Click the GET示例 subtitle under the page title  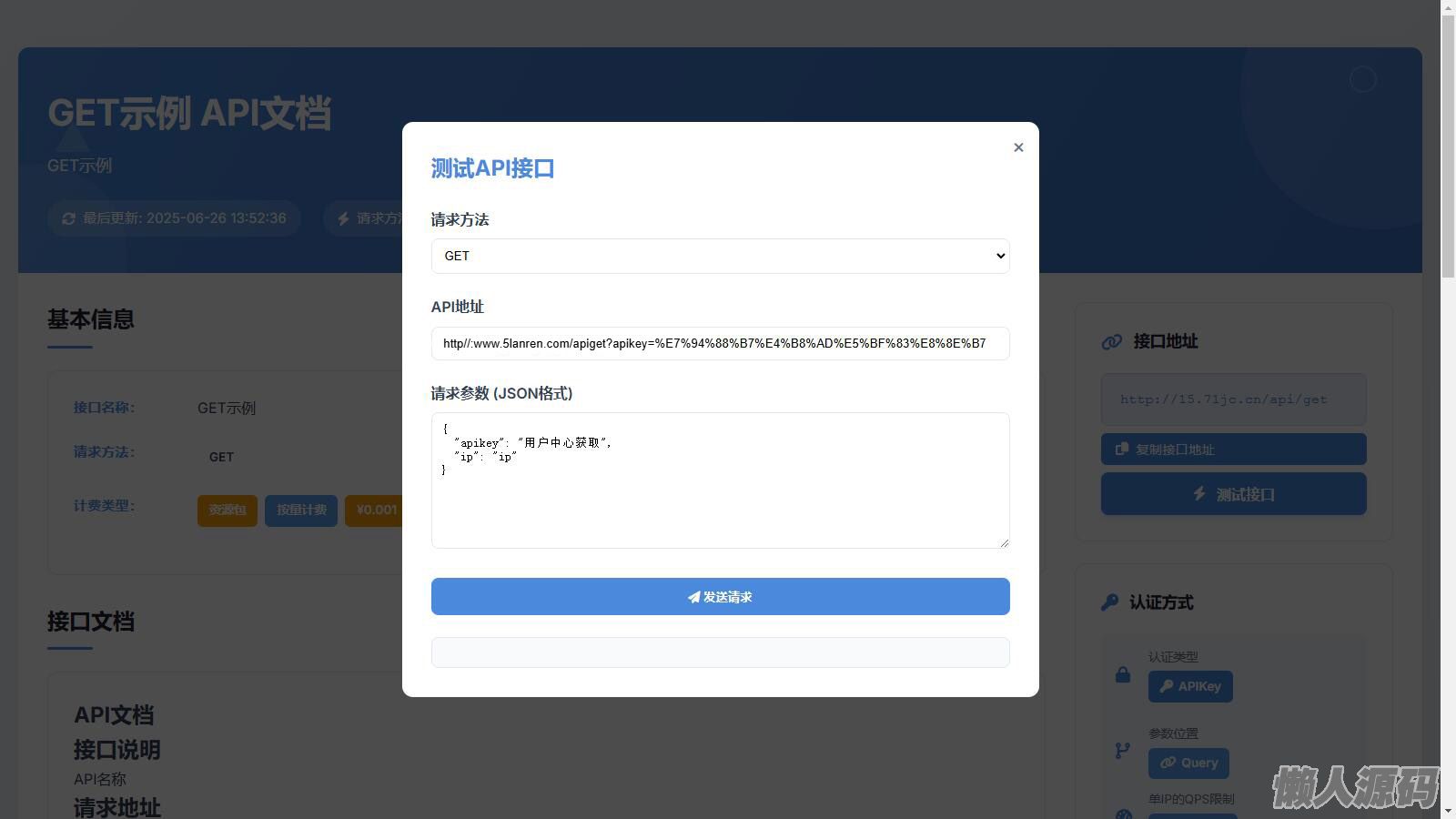(80, 166)
